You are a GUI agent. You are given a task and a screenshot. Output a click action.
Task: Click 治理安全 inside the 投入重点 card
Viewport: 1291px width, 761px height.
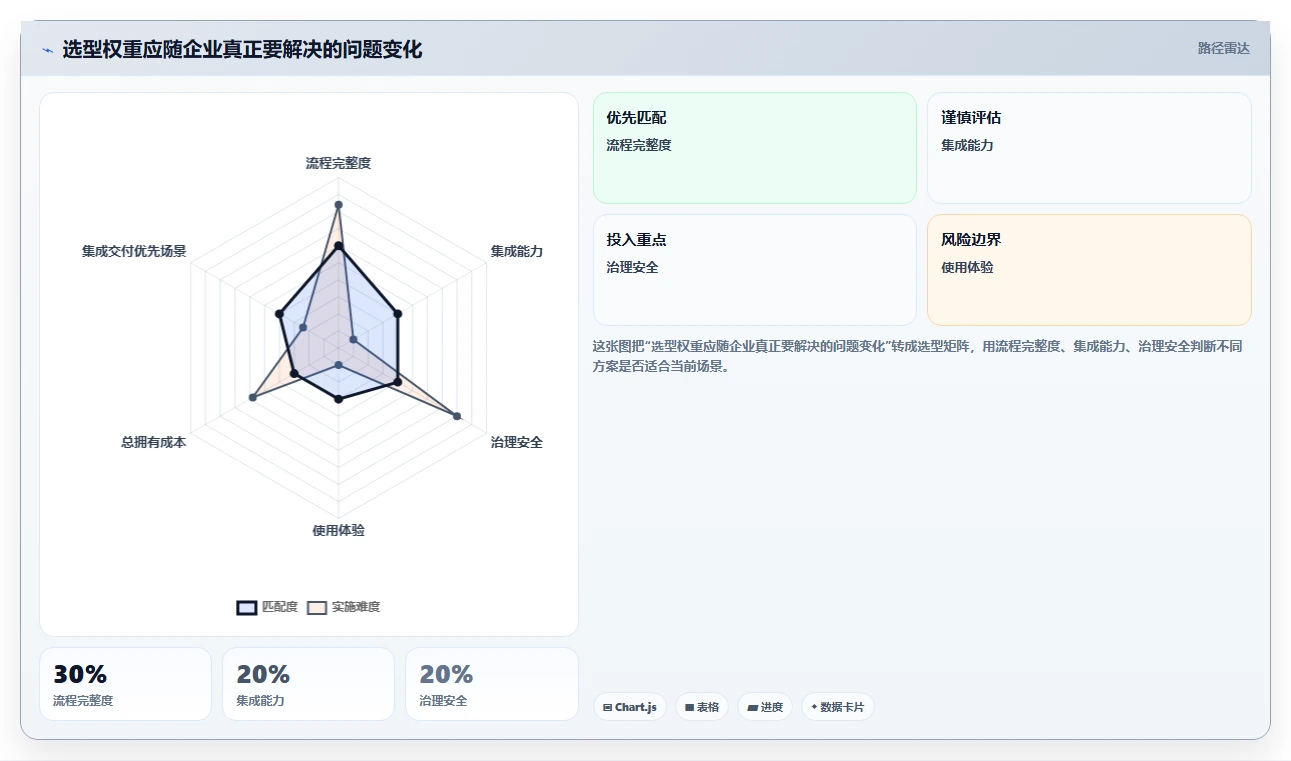click(632, 267)
